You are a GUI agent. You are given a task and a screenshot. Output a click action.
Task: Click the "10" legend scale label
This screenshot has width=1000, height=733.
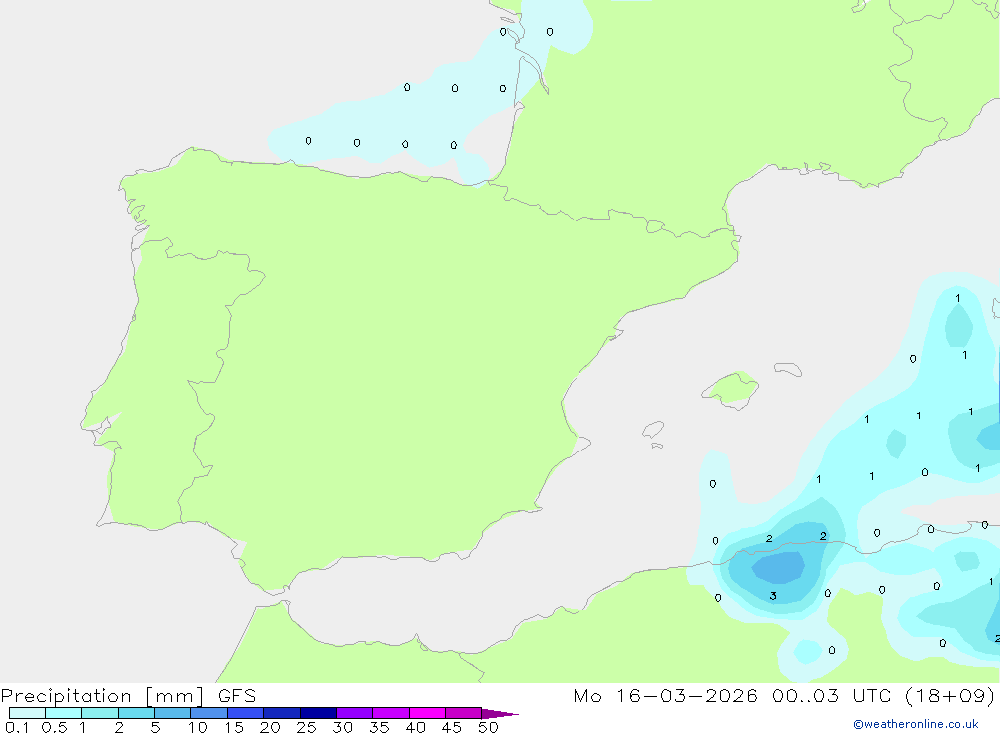(x=198, y=727)
